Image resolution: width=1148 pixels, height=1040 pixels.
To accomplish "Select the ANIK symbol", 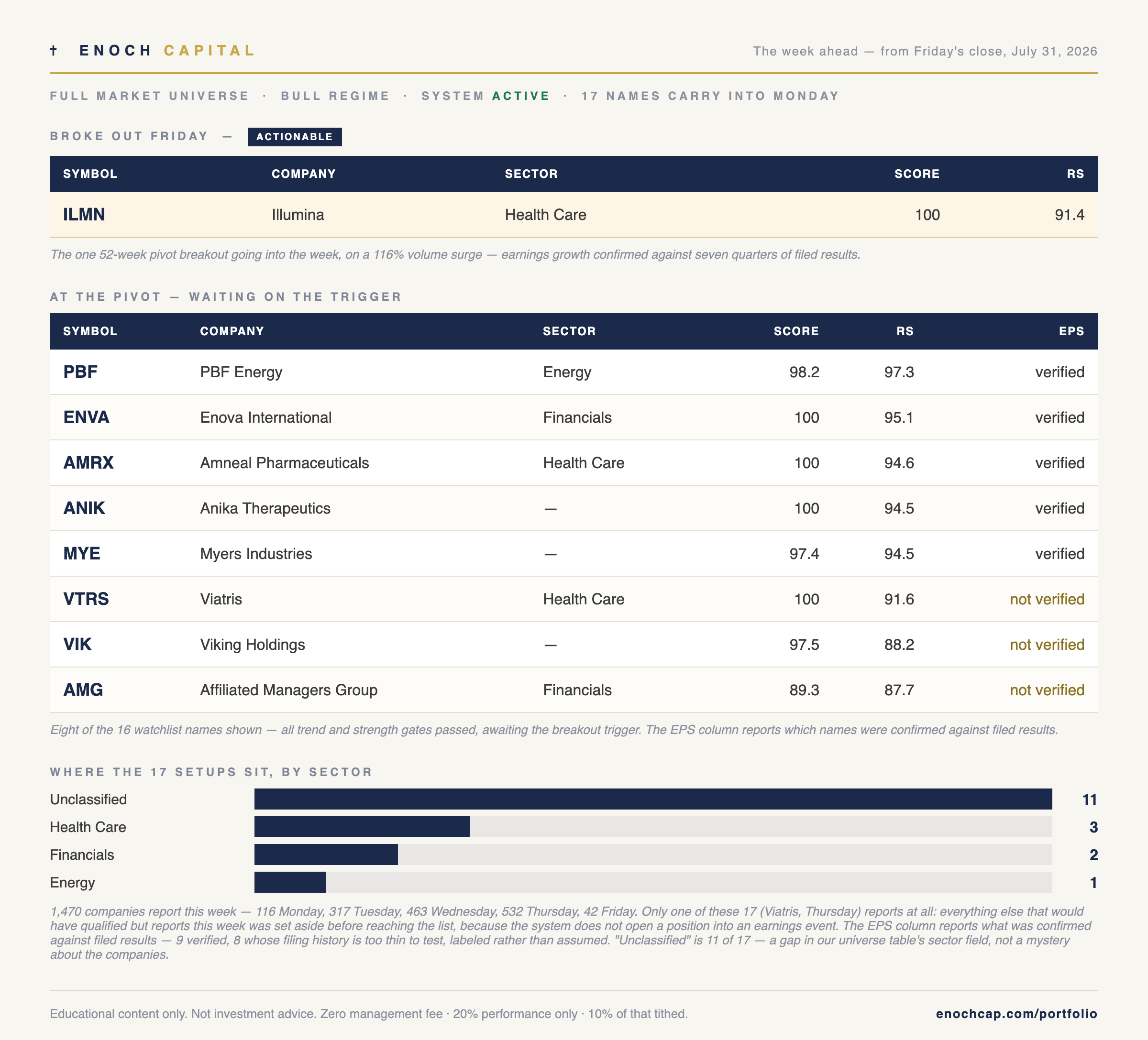I will click(84, 508).
